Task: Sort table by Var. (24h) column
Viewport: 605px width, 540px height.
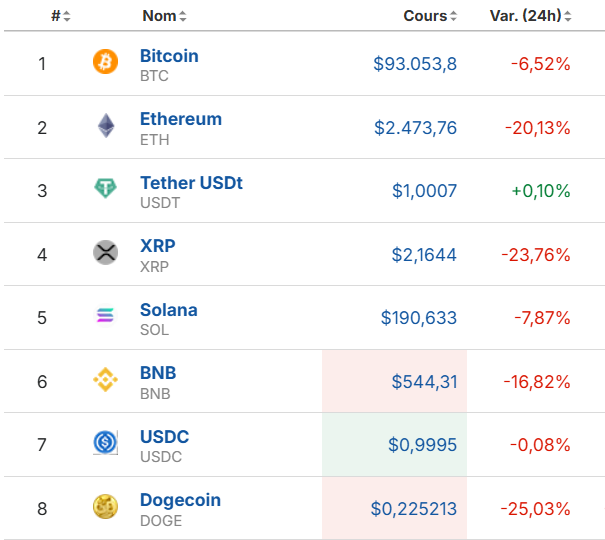Action: [531, 16]
